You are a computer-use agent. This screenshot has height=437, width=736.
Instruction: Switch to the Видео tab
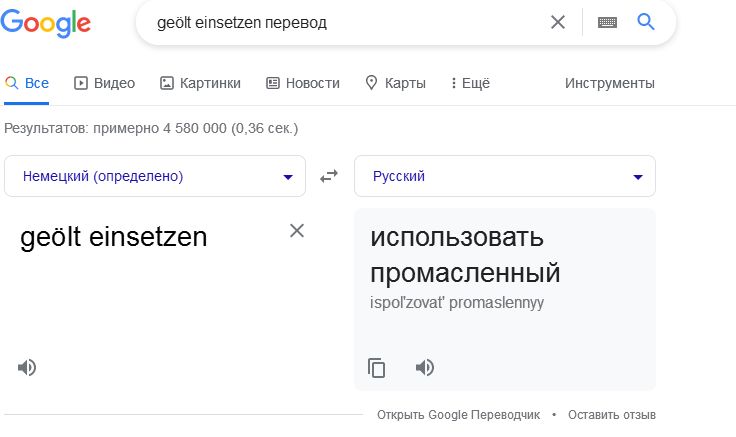[104, 83]
